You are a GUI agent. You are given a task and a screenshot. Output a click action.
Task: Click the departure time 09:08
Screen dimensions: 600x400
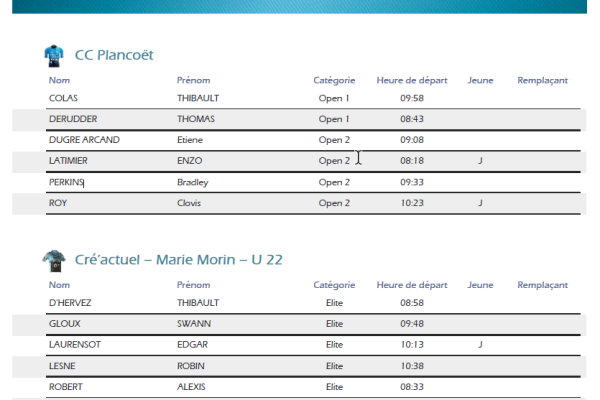tap(412, 140)
